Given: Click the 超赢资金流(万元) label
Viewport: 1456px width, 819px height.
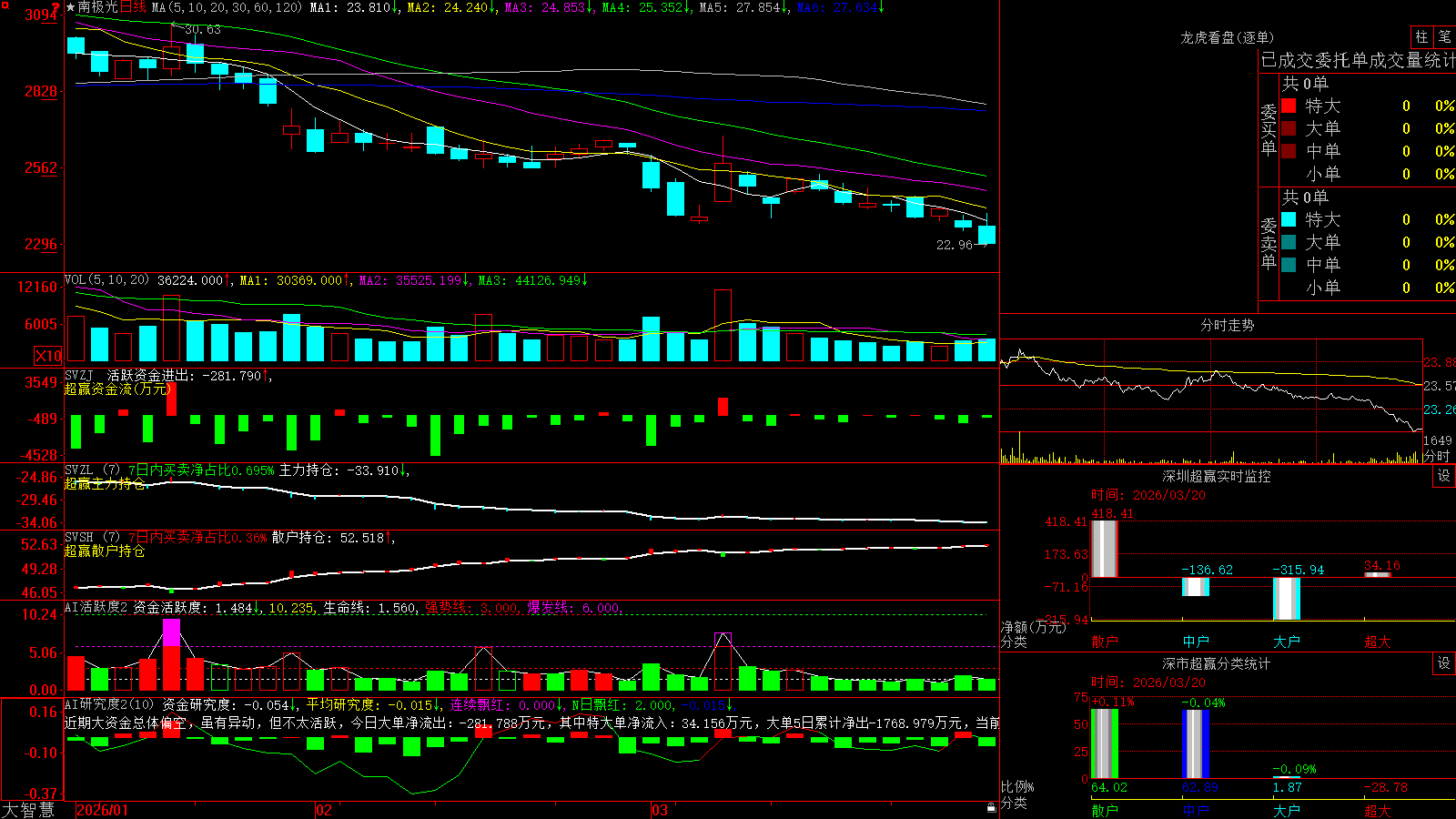Looking at the screenshot, I should coord(117,389).
